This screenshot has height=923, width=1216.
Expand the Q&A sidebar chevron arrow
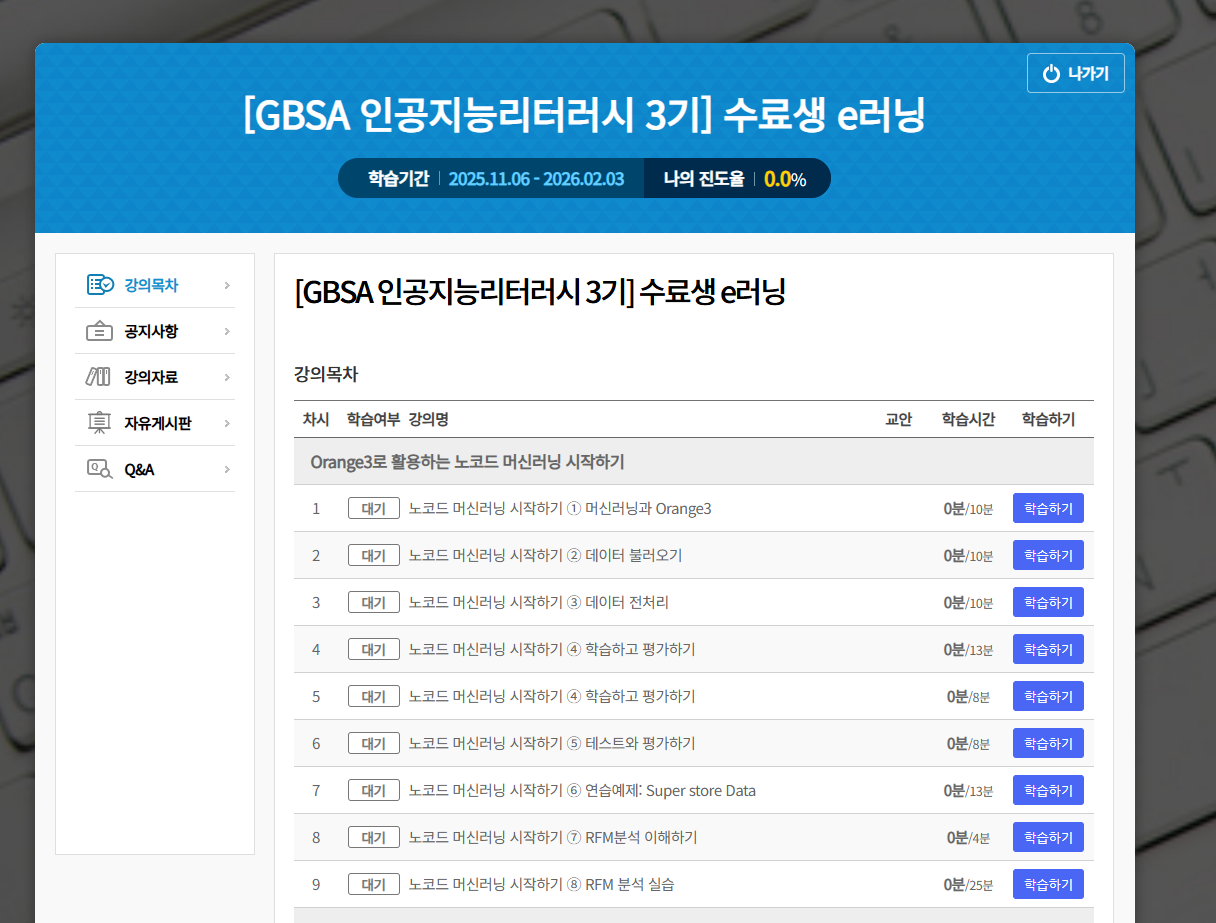227,470
